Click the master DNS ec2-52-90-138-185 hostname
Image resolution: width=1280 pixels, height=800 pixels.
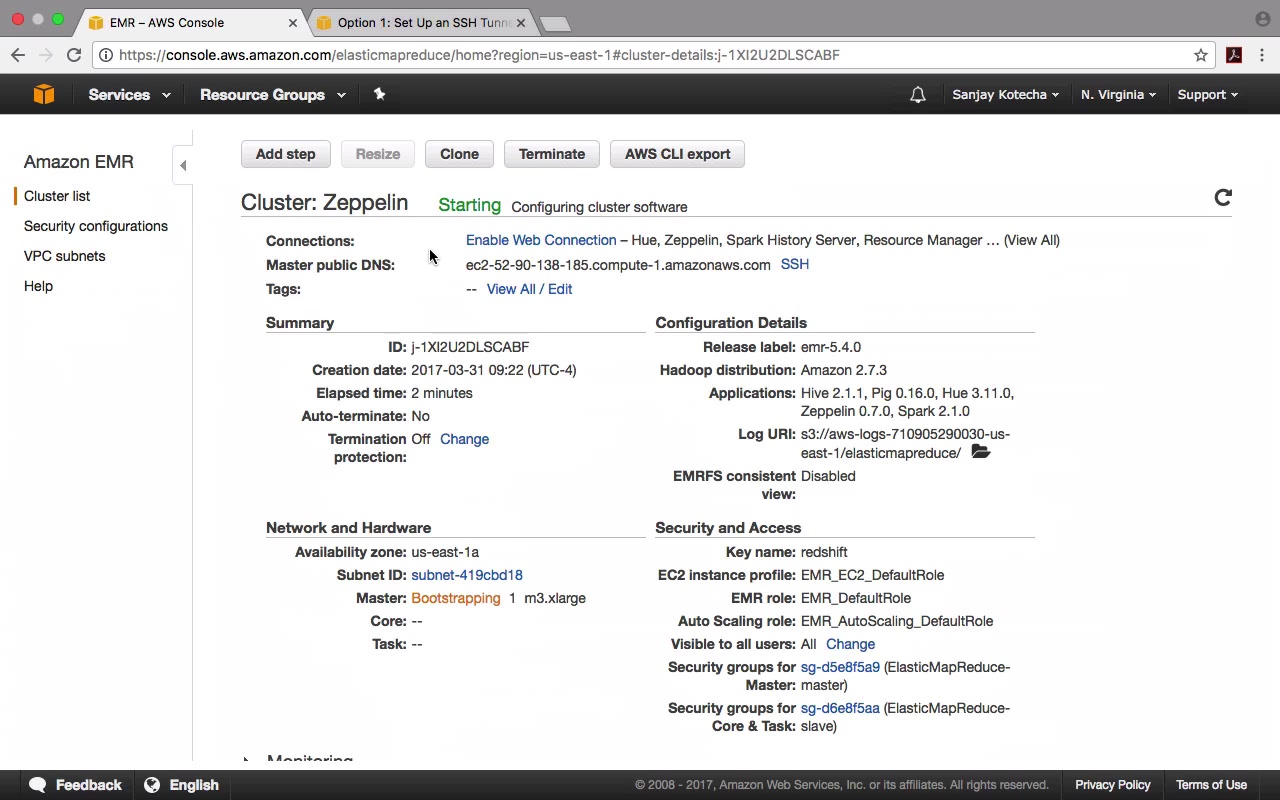point(618,265)
